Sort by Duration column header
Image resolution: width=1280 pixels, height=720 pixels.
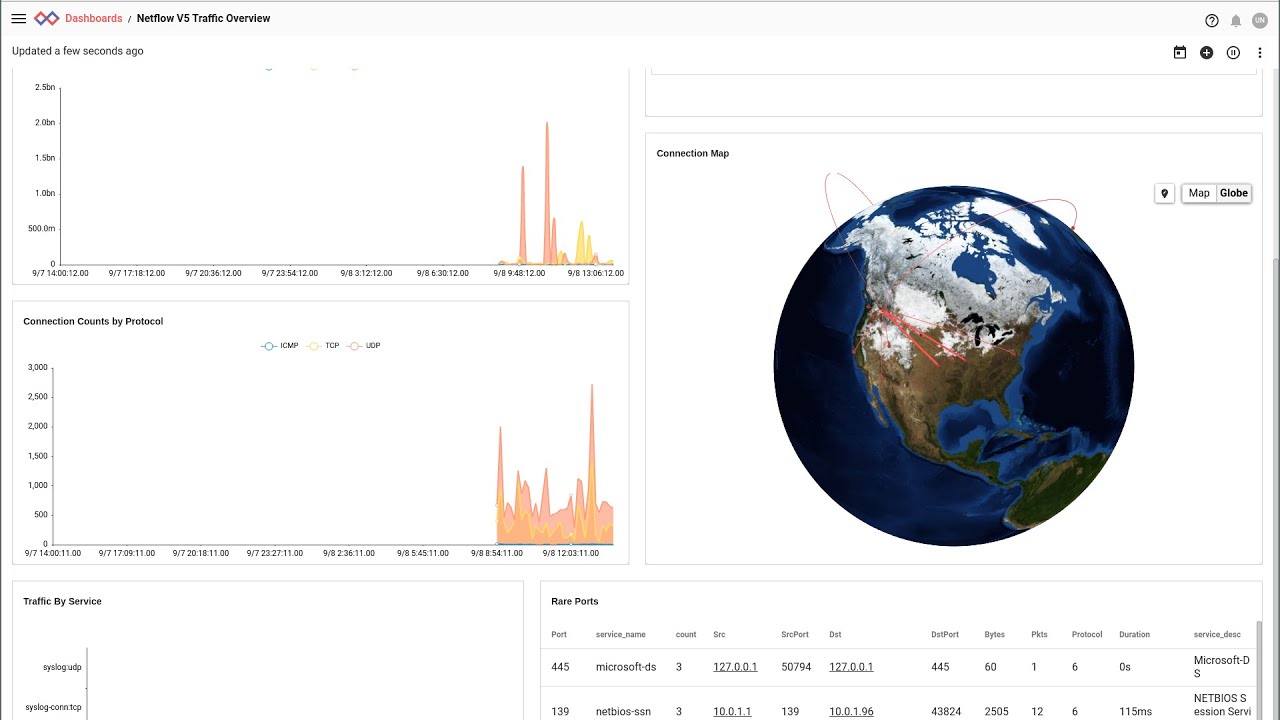click(x=1134, y=634)
